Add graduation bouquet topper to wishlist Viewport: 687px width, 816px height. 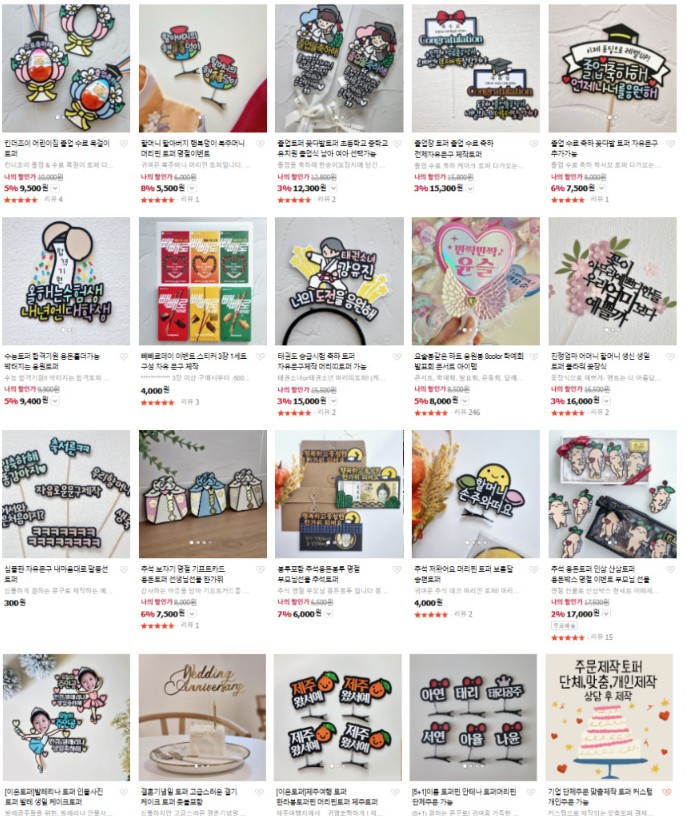397,144
